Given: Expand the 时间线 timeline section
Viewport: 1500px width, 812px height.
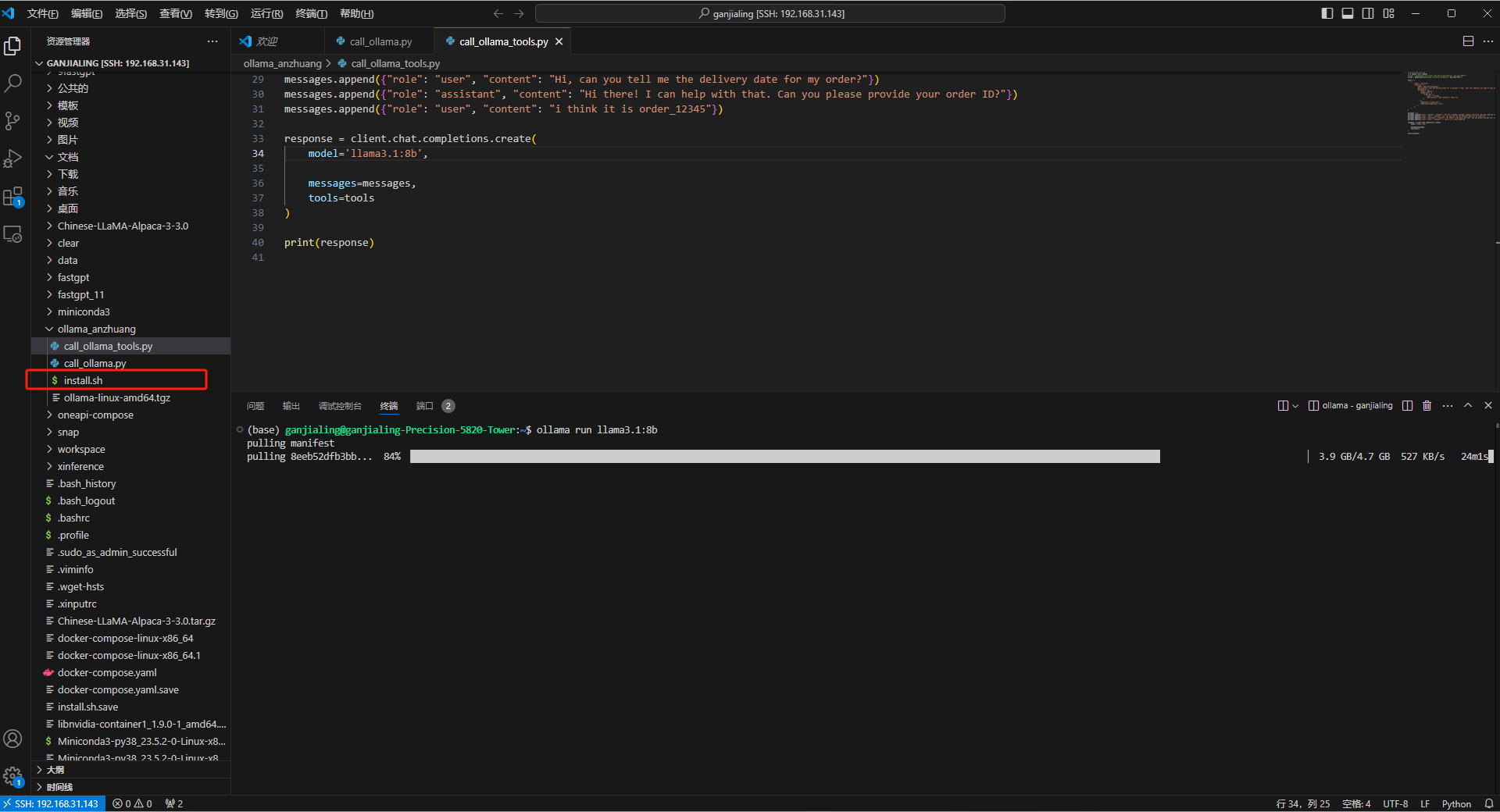Looking at the screenshot, I should (130, 787).
